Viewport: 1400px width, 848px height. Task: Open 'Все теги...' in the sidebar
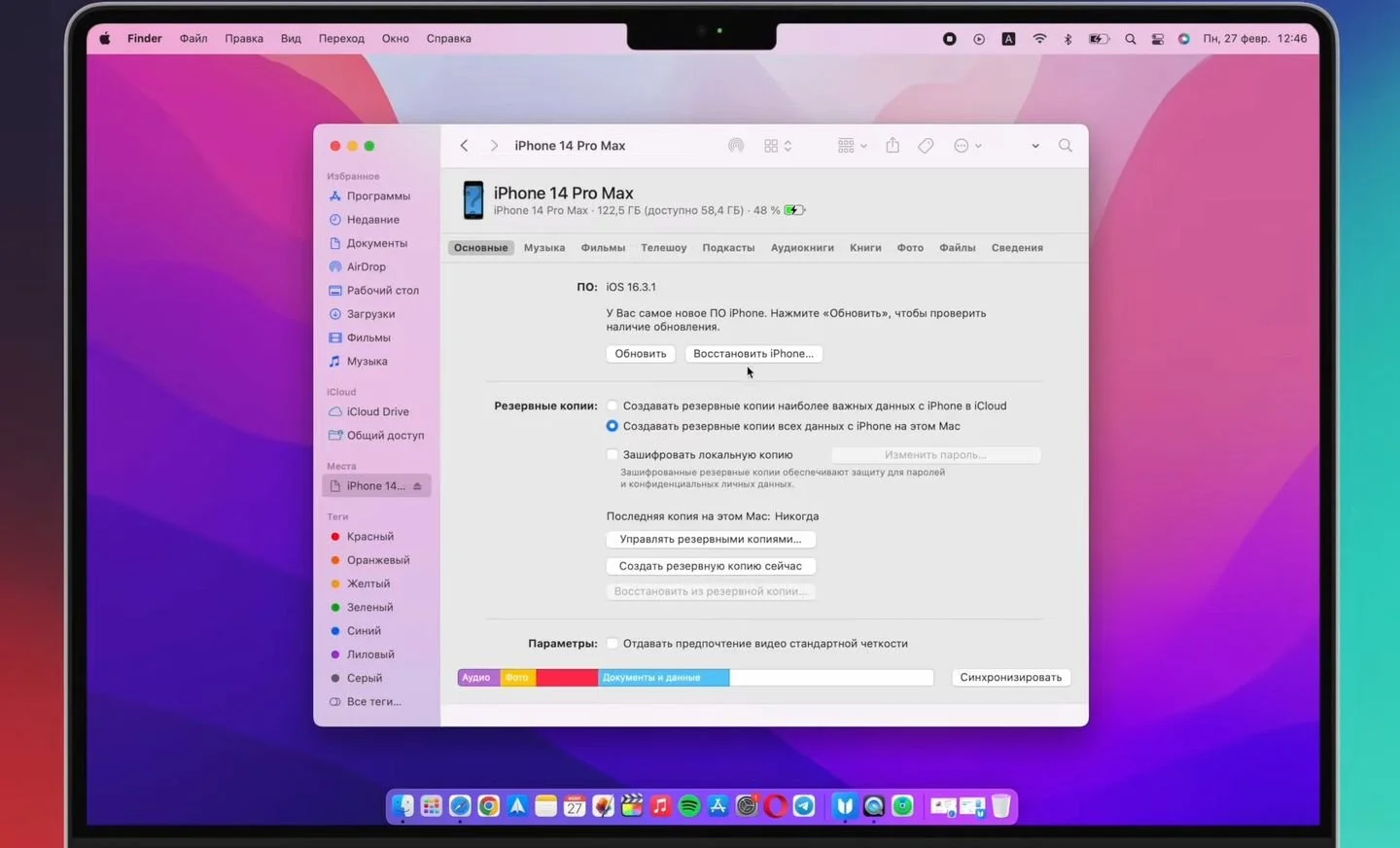[376, 702]
